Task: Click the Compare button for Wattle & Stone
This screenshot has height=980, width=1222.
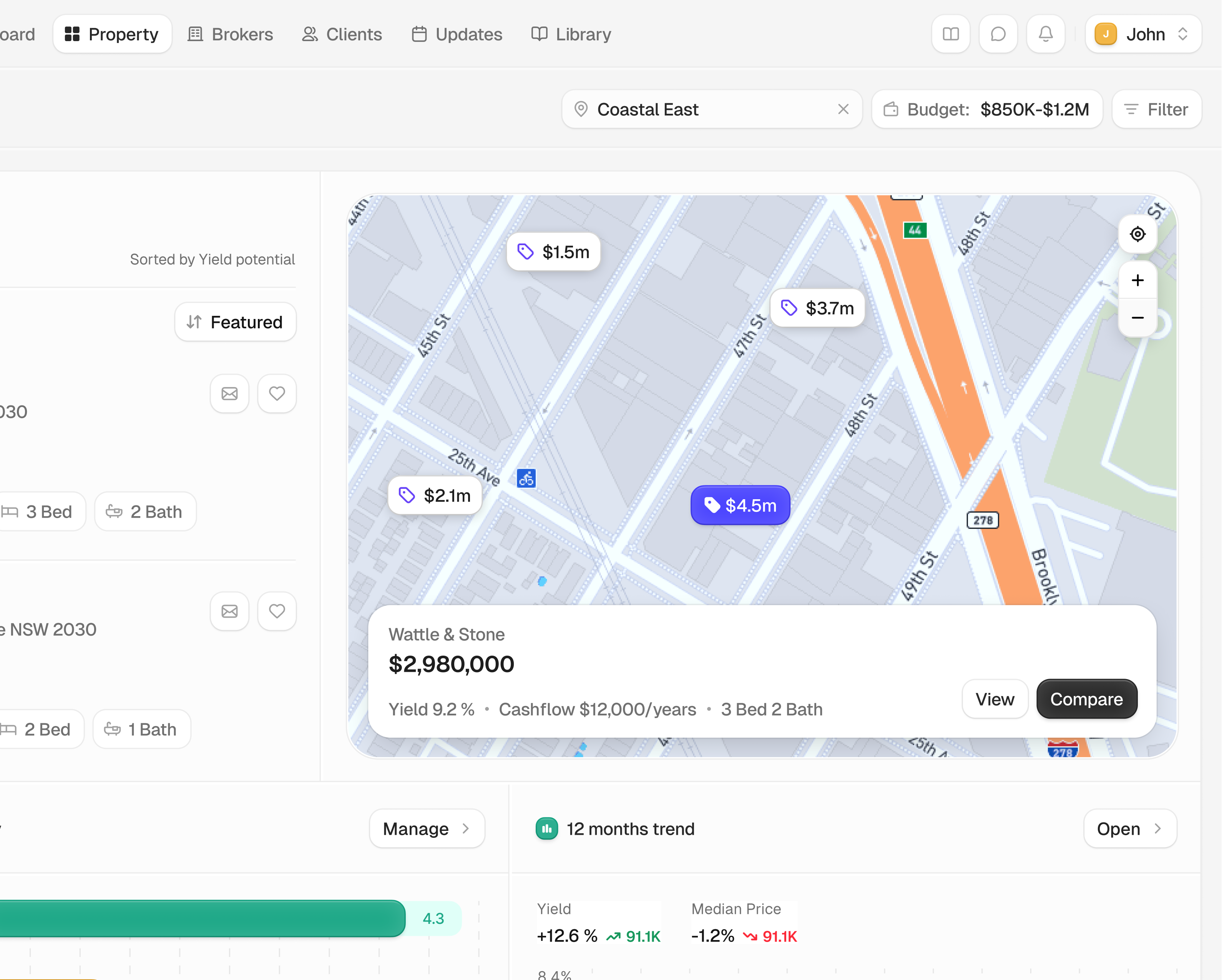Action: pos(1086,699)
